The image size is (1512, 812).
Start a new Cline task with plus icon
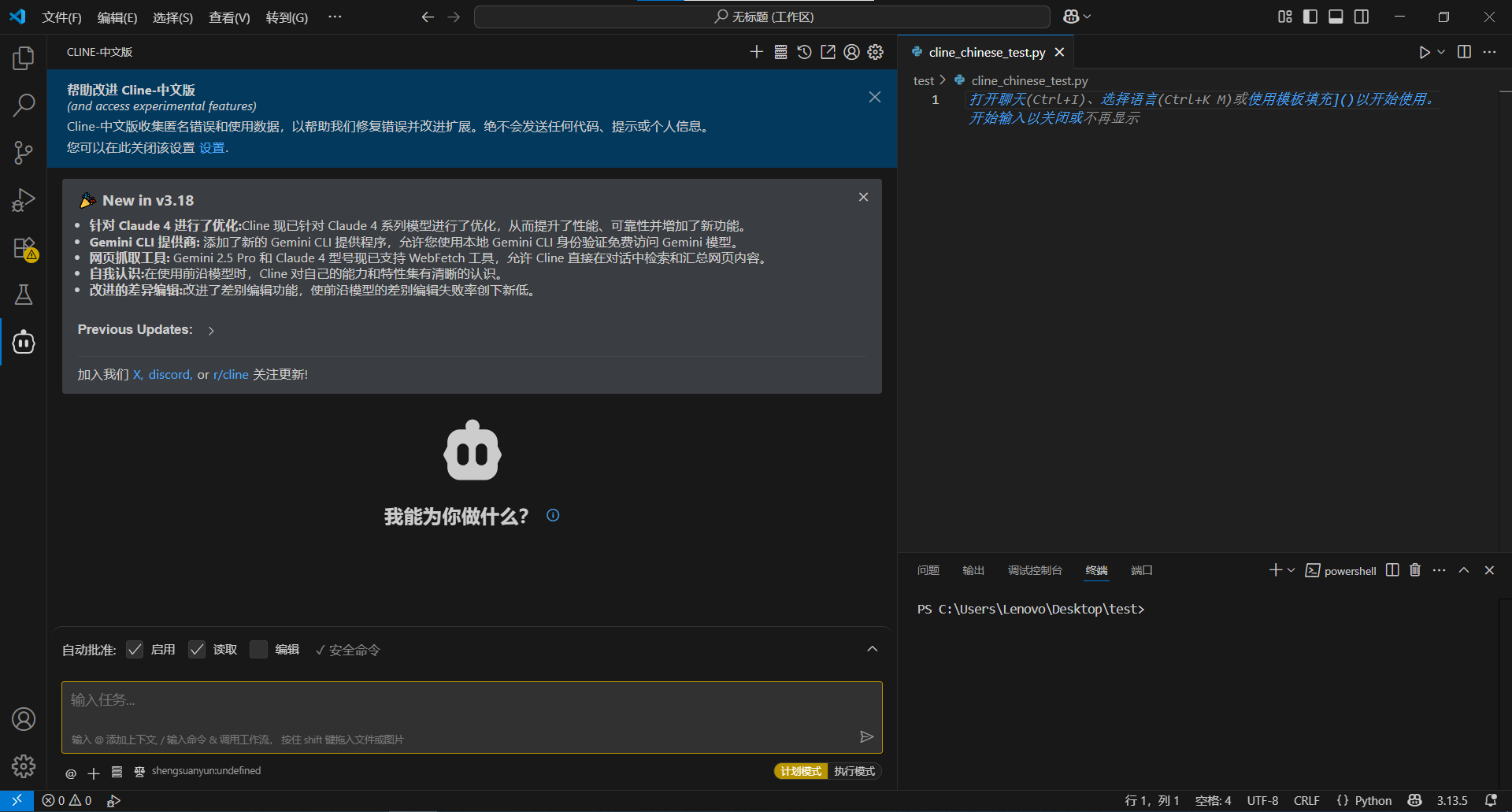[x=756, y=52]
